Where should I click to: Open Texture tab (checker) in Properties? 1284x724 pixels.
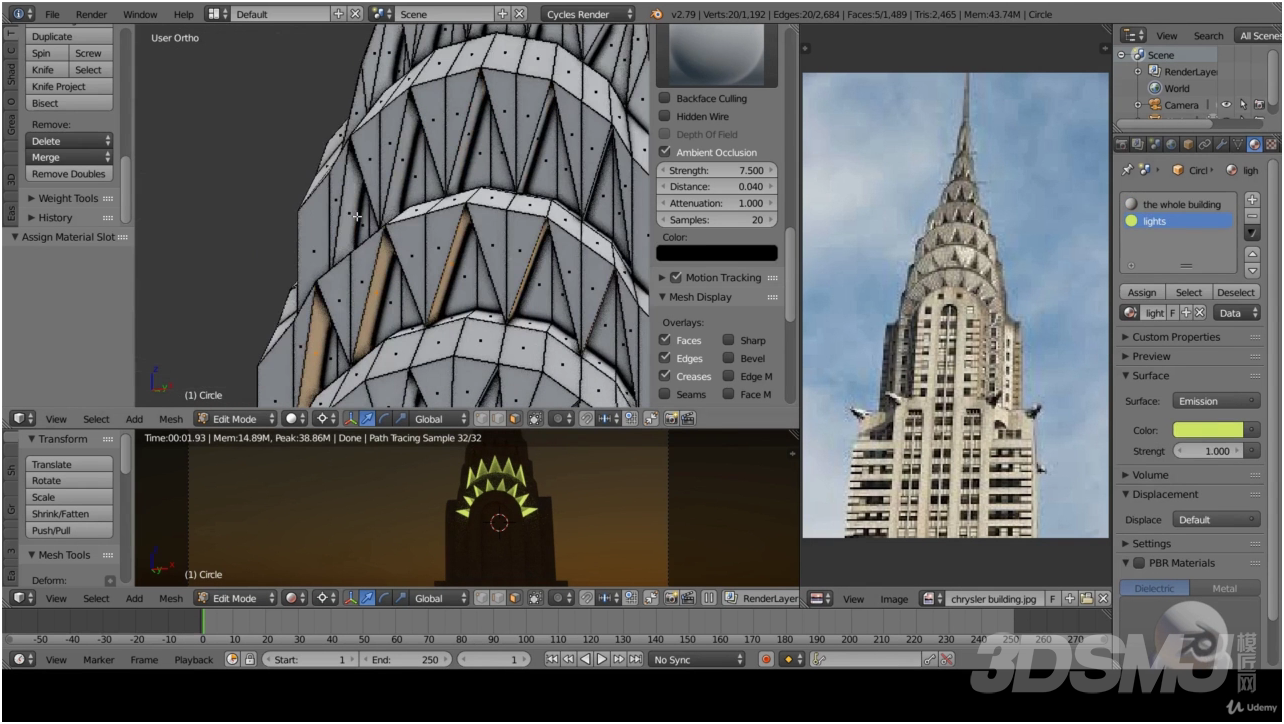click(x=1271, y=144)
